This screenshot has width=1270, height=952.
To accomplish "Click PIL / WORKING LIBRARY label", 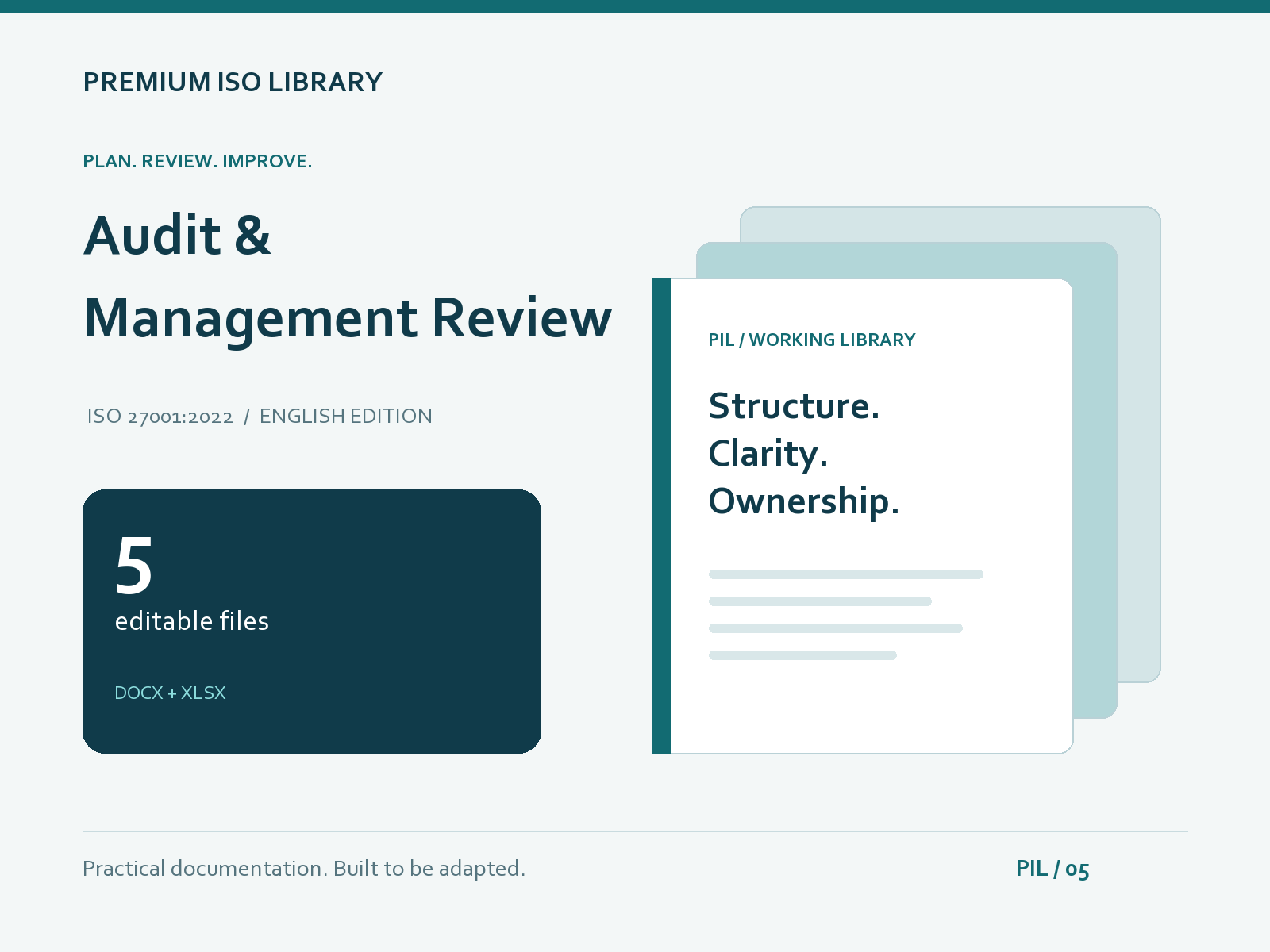I will click(x=812, y=340).
